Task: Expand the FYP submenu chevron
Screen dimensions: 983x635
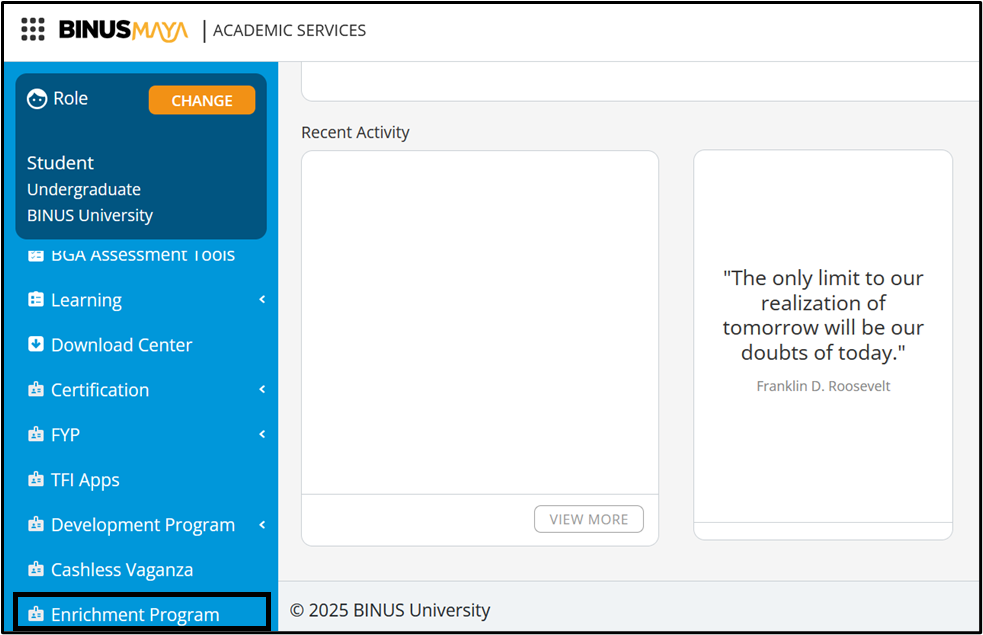Action: (x=262, y=434)
